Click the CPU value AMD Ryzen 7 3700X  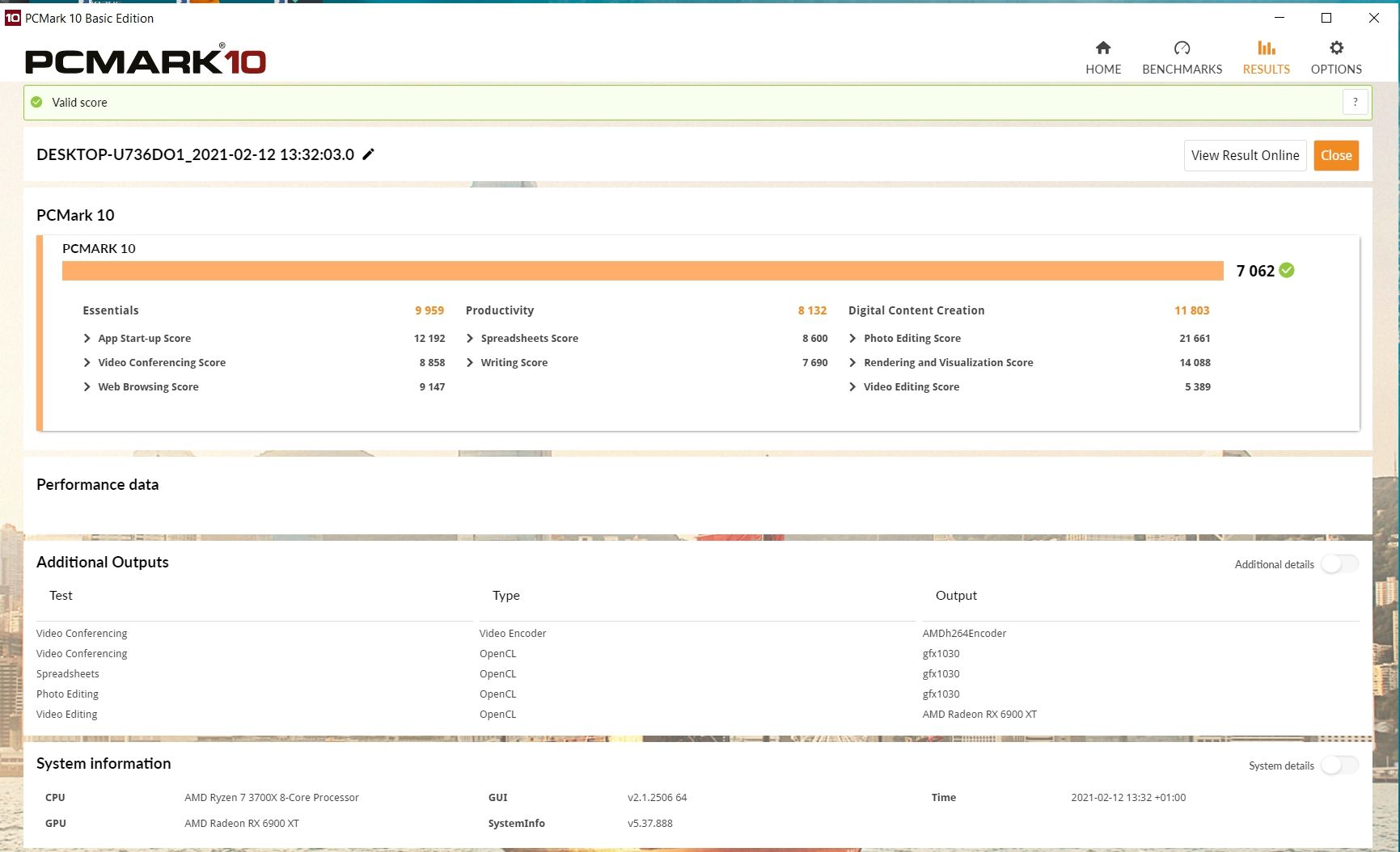[272, 797]
